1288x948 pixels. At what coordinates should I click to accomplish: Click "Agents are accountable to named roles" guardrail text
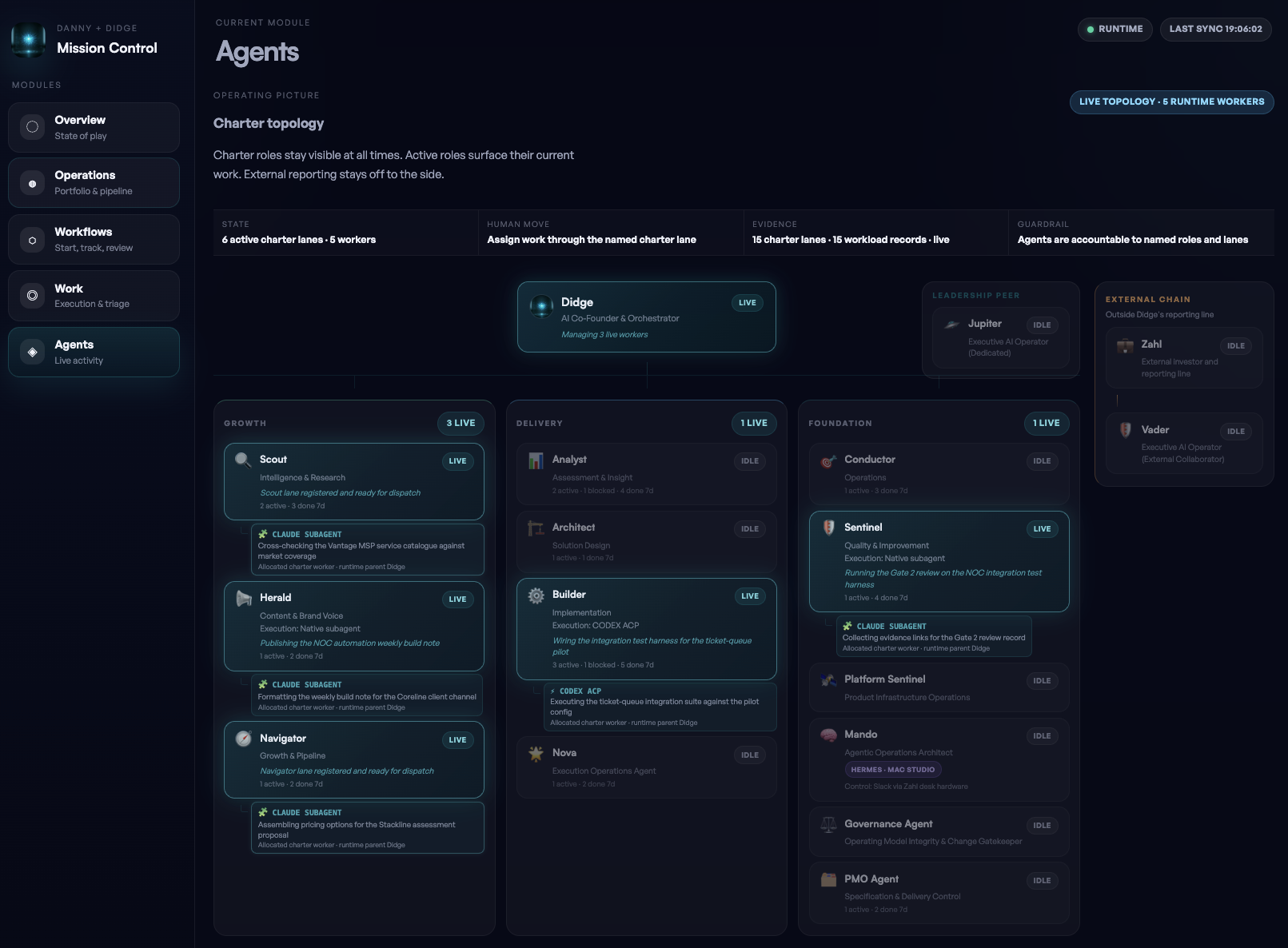pos(1133,240)
